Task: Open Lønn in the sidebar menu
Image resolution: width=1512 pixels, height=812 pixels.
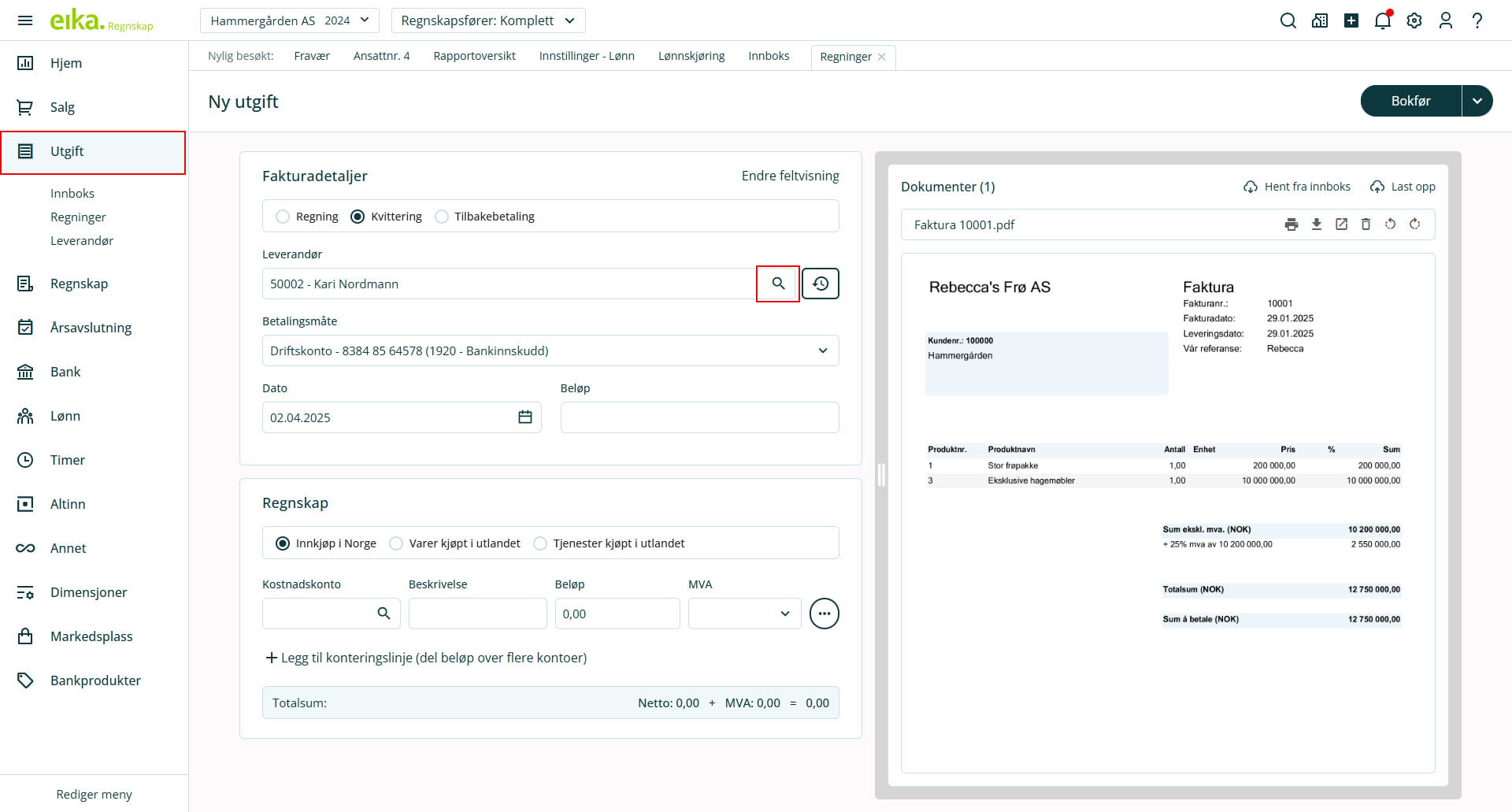Action: coord(65,416)
